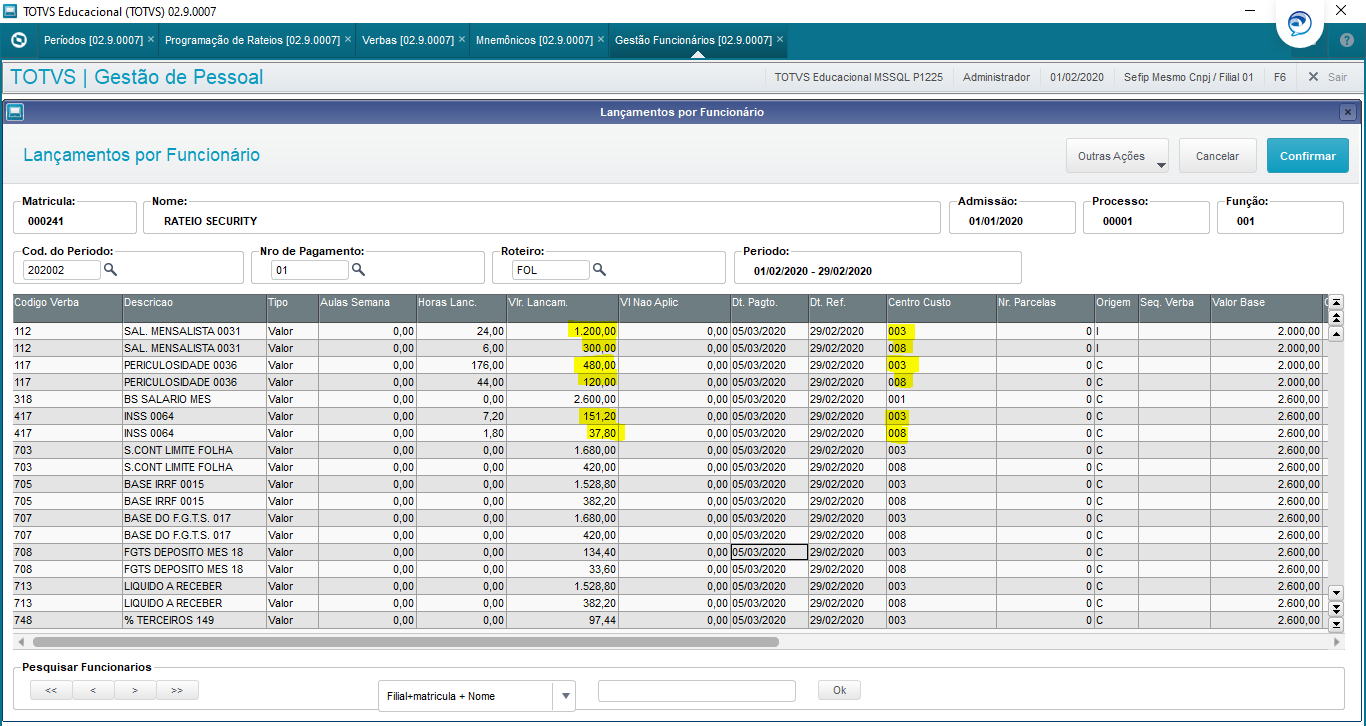The width and height of the screenshot is (1366, 726).
Task: Click the RATEIO SECURITY name field
Action: point(543,220)
